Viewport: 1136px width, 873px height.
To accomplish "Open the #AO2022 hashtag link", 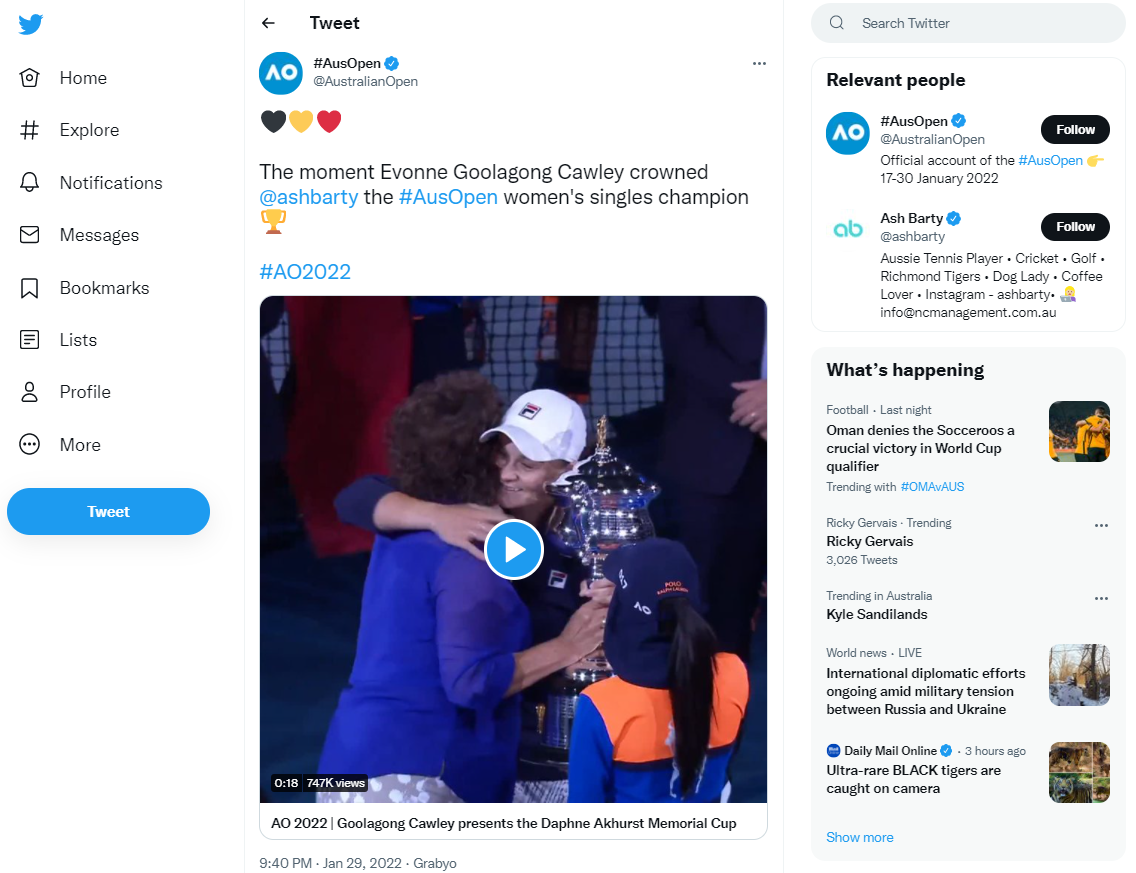I will point(305,272).
